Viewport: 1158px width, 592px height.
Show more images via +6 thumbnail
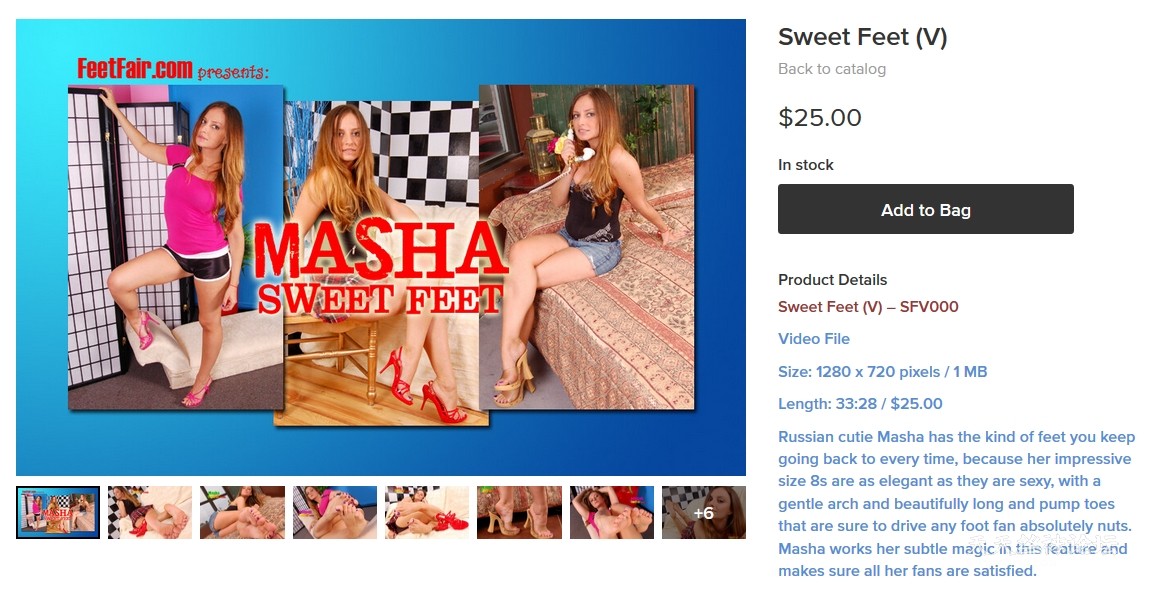click(704, 512)
